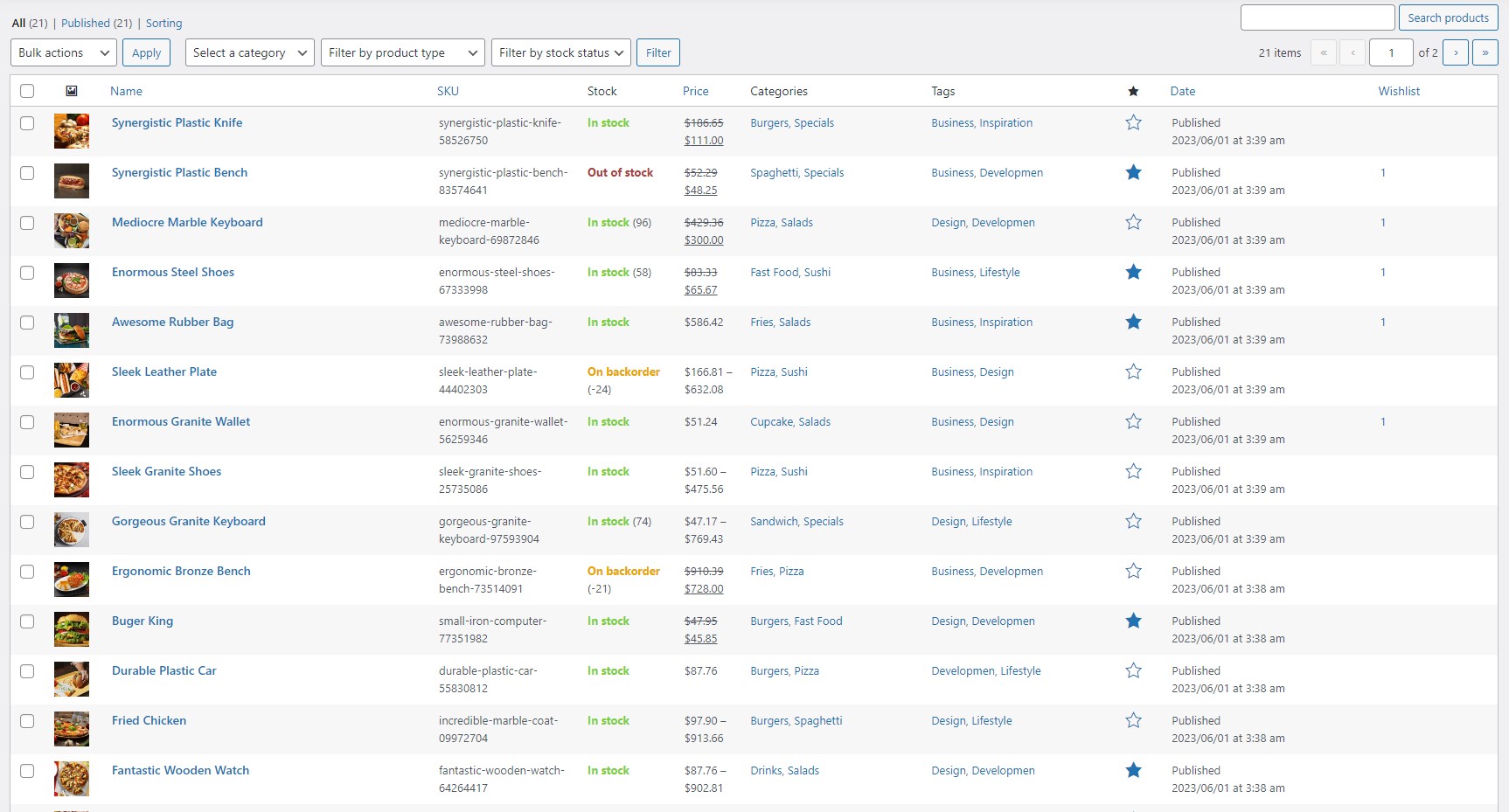Tick the Fried Chicken product checkbox

27,721
